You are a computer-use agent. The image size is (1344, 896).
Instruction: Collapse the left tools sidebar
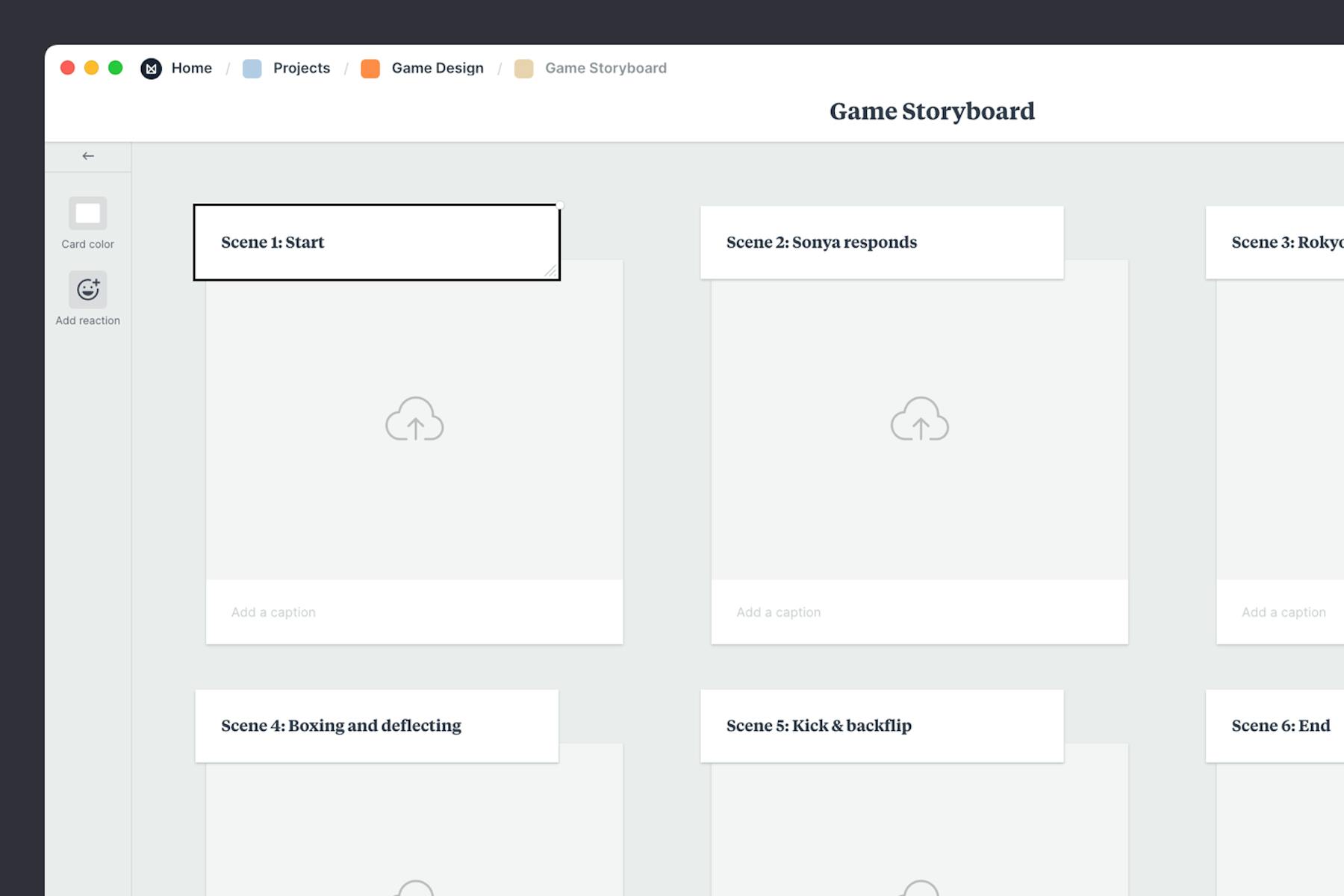point(88,156)
